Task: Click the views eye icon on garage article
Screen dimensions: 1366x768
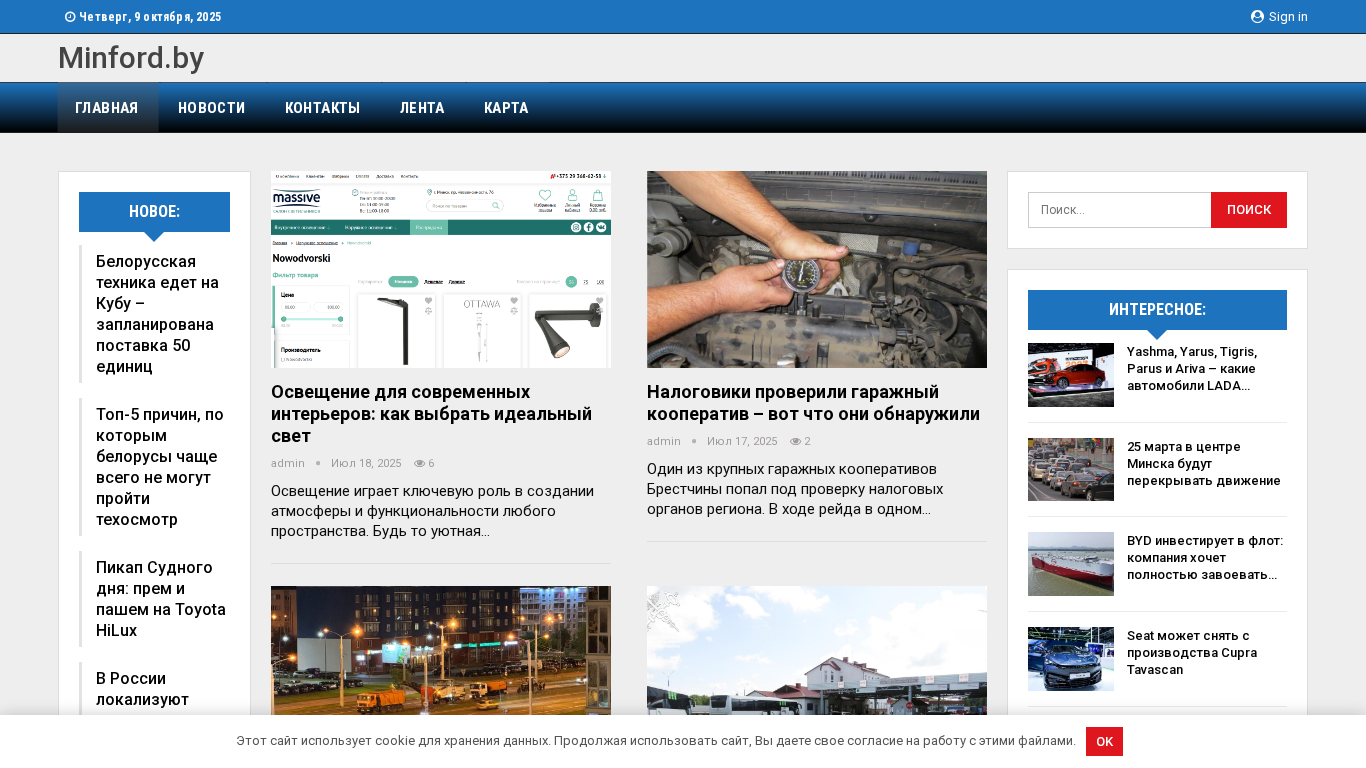Action: 796,442
